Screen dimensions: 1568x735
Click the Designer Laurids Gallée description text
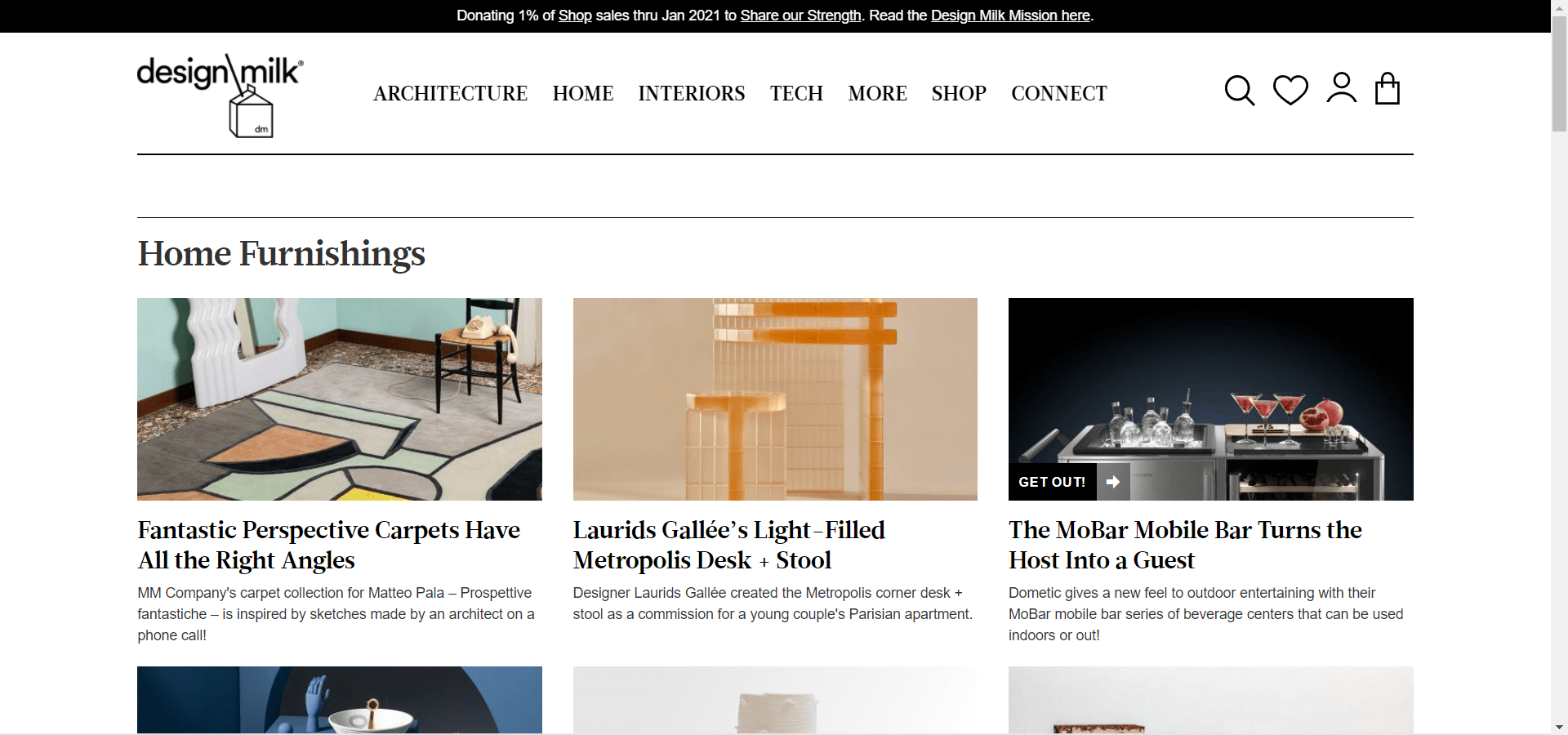click(x=773, y=604)
